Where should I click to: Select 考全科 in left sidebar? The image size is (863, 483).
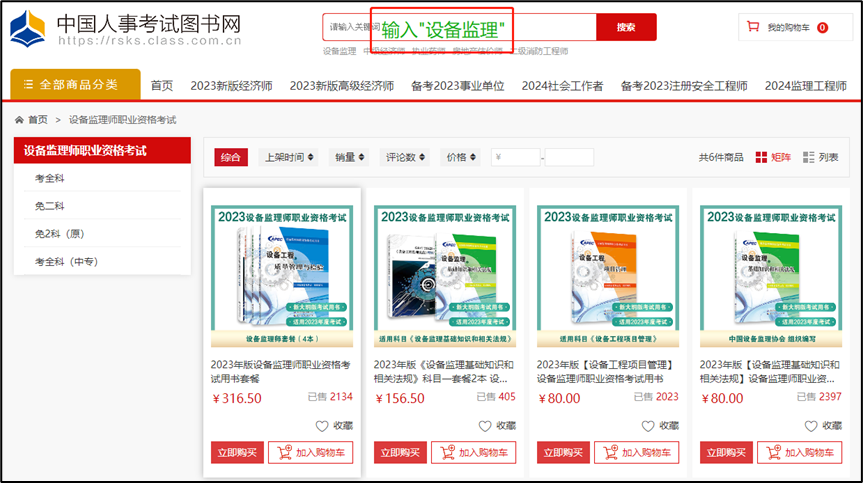(50, 178)
